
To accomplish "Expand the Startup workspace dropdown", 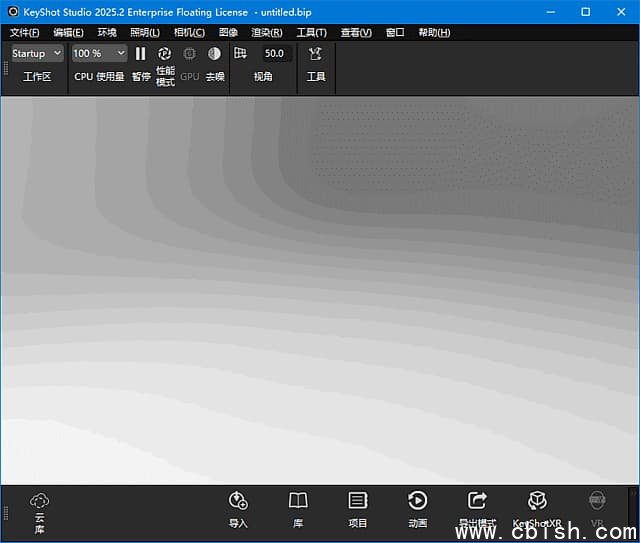I will (37, 53).
